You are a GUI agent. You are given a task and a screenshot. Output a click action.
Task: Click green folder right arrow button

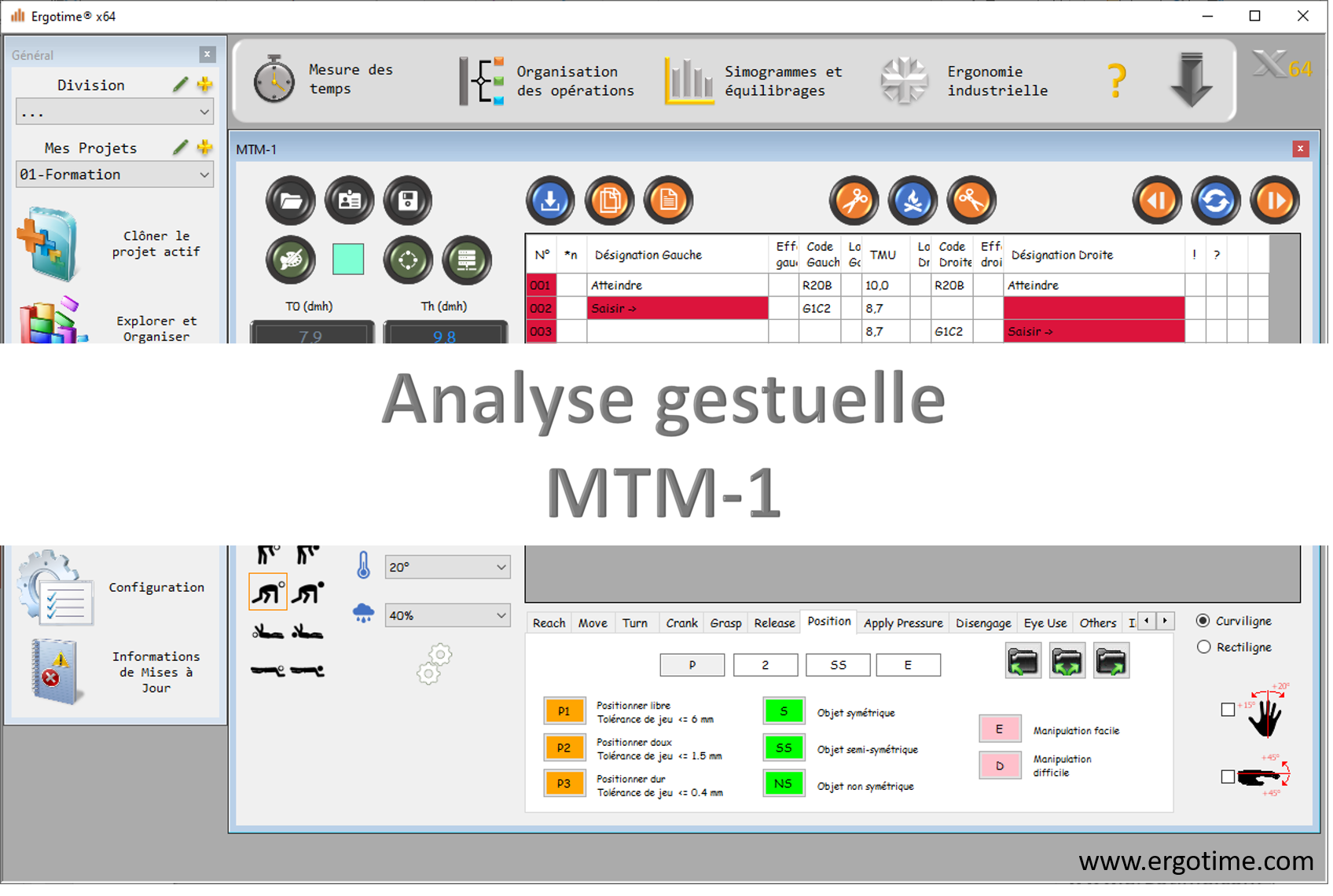click(x=1111, y=661)
